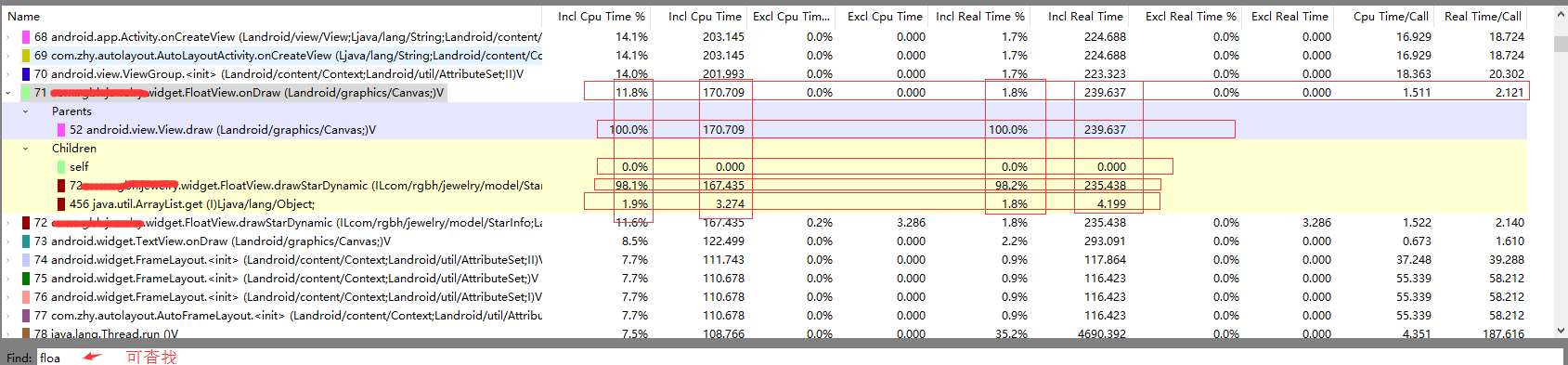
Task: Click Incl Real Time % value 35.2%
Action: click(1011, 334)
